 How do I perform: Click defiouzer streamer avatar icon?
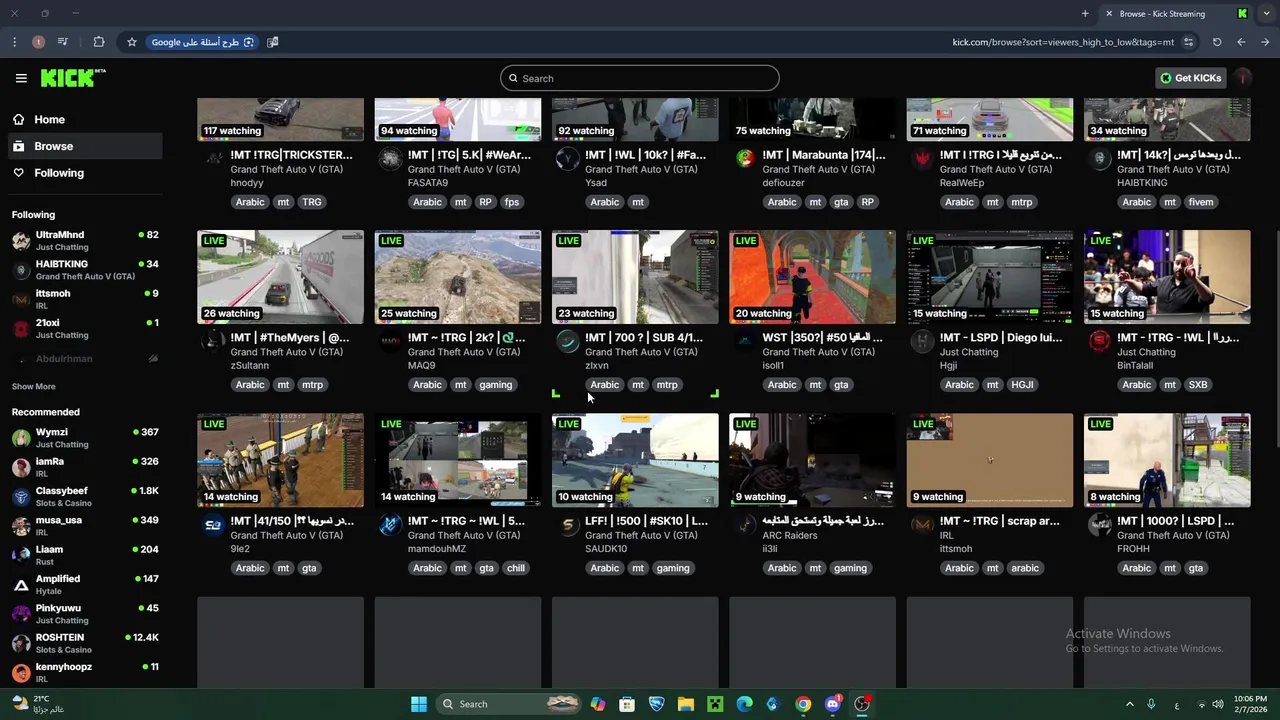tap(745, 159)
